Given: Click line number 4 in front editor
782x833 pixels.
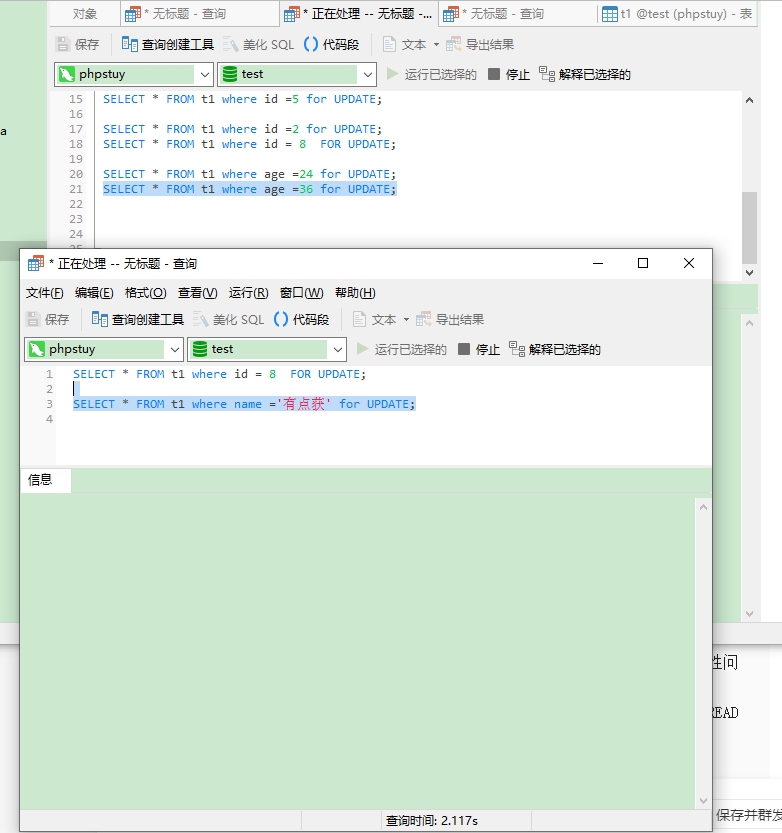Looking at the screenshot, I should point(49,419).
